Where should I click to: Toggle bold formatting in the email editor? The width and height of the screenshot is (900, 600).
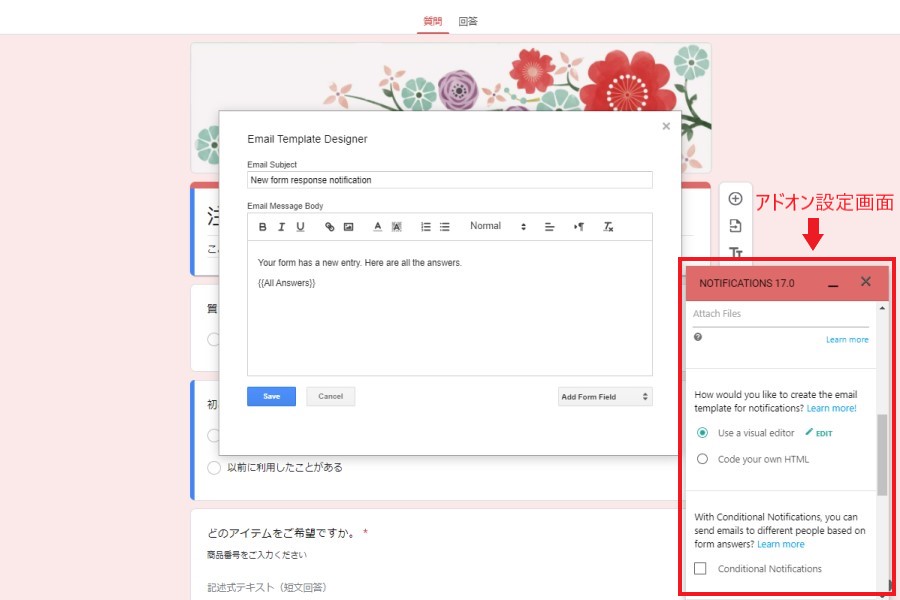pyautogui.click(x=263, y=227)
